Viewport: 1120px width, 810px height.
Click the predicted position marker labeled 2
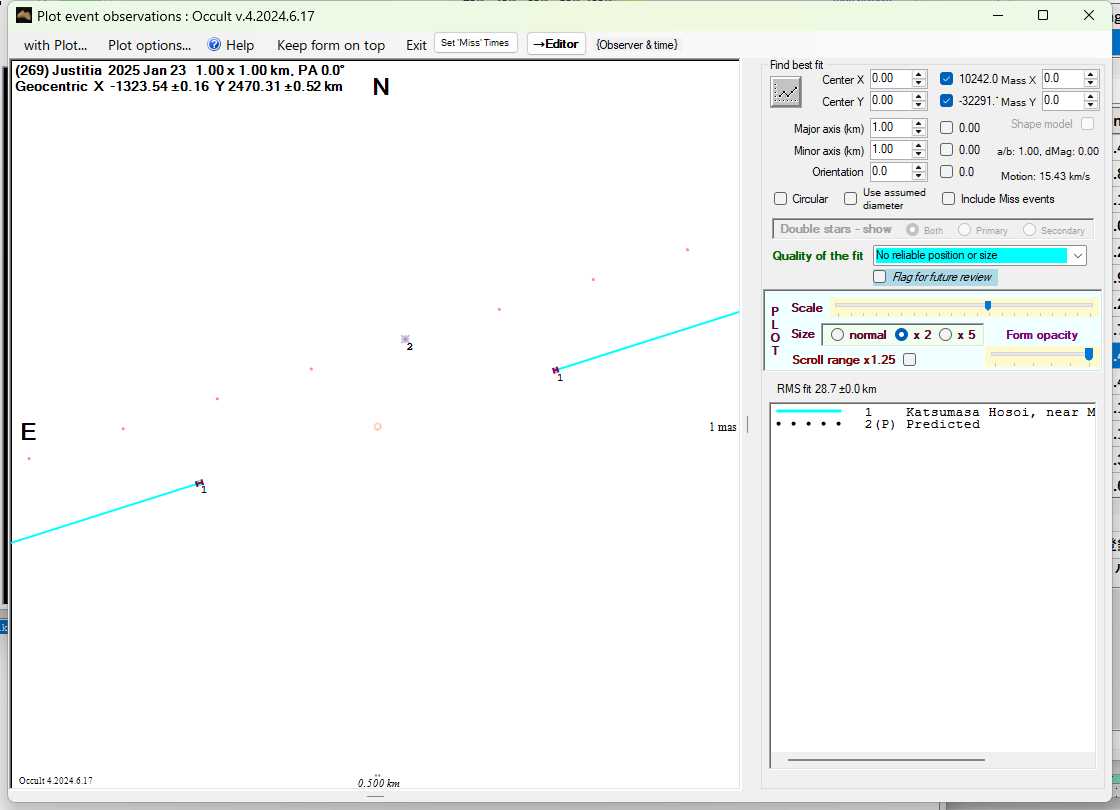[405, 340]
